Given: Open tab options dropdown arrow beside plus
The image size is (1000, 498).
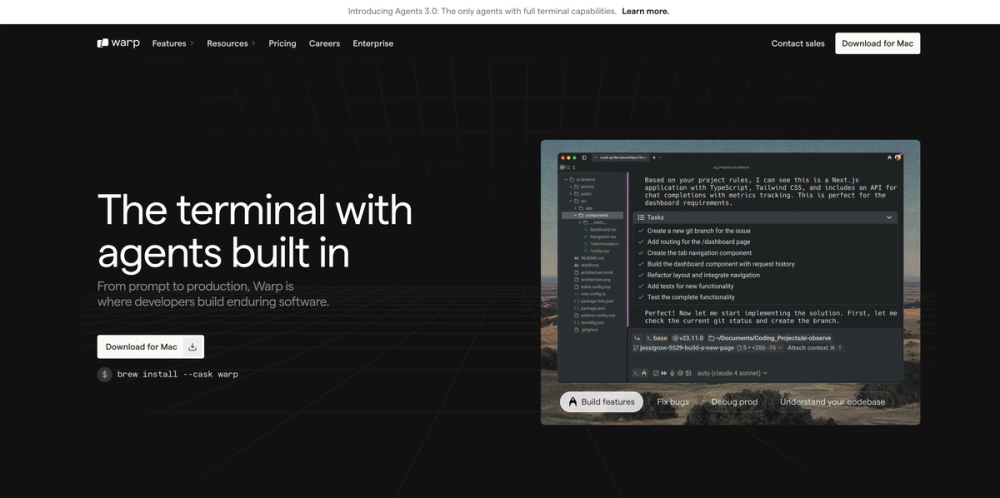Looking at the screenshot, I should click(660, 157).
